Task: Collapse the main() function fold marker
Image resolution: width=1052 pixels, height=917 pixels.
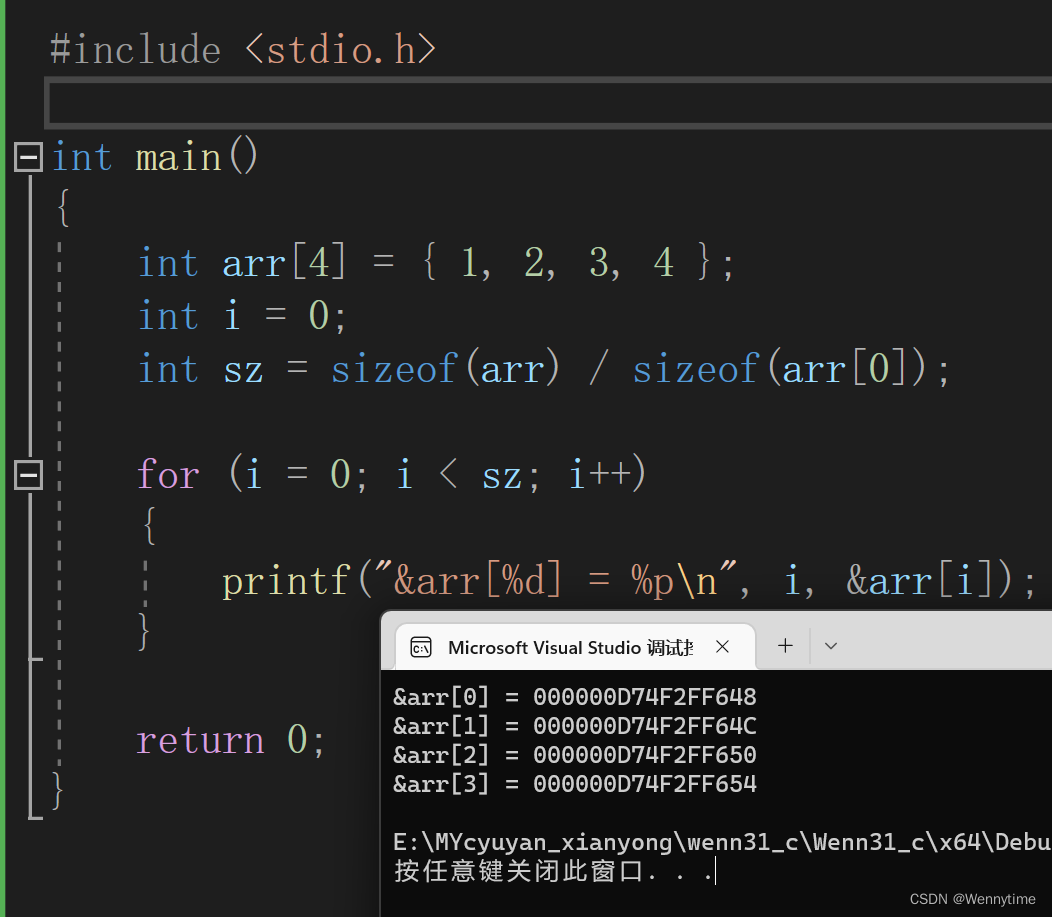Action: [28, 157]
